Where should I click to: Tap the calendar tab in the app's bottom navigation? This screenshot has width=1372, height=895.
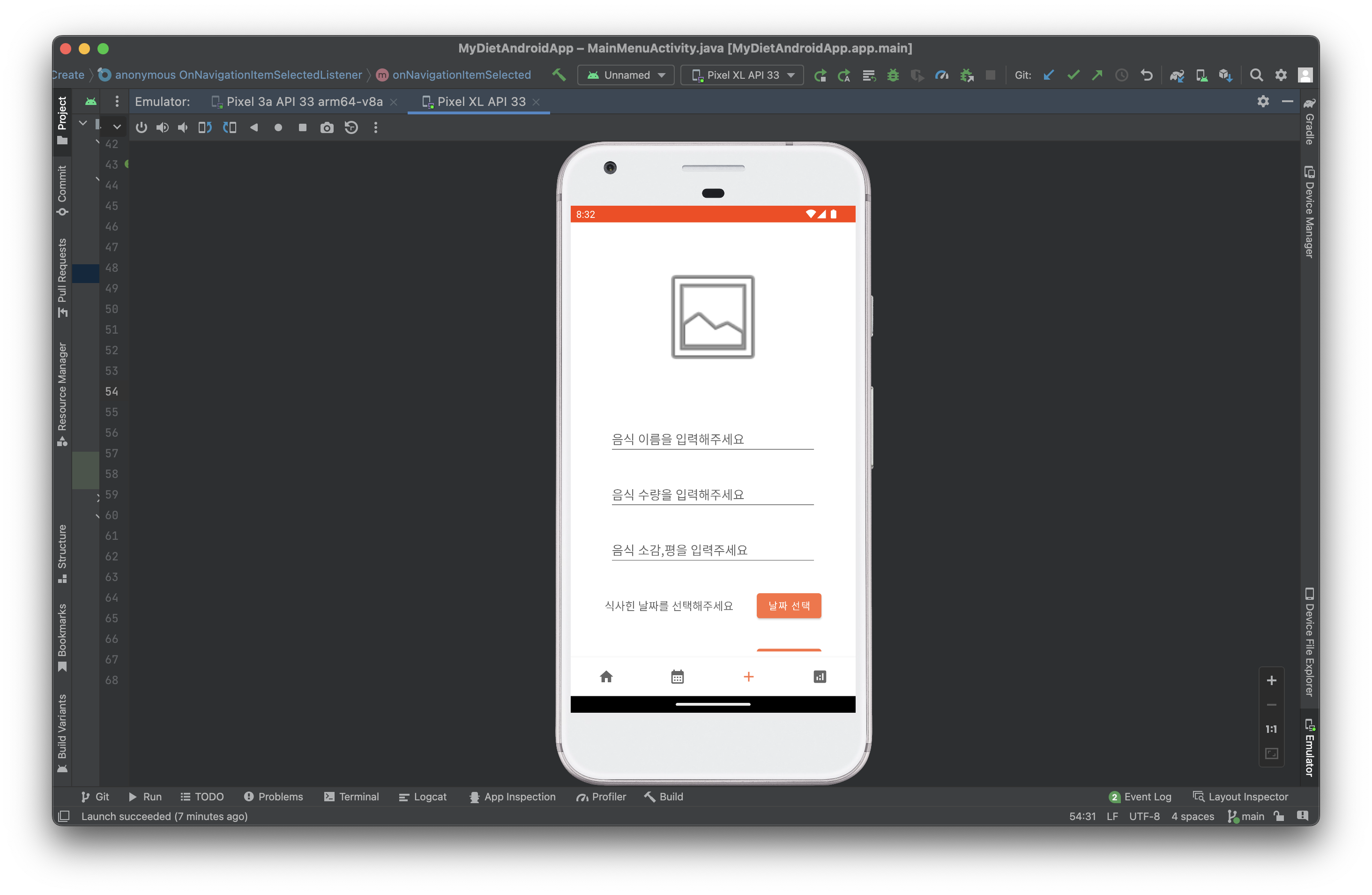click(x=678, y=677)
